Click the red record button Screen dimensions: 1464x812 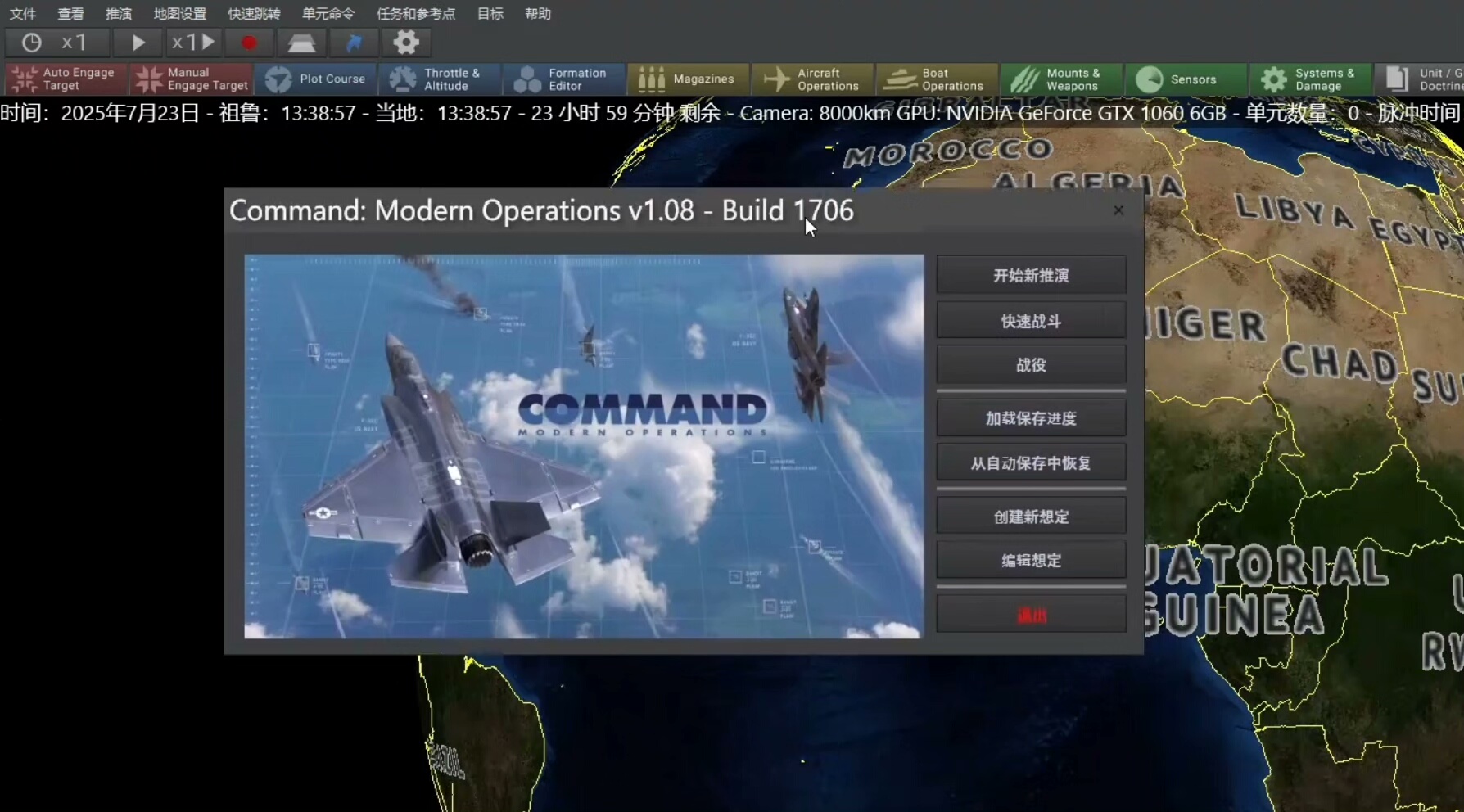[x=249, y=43]
